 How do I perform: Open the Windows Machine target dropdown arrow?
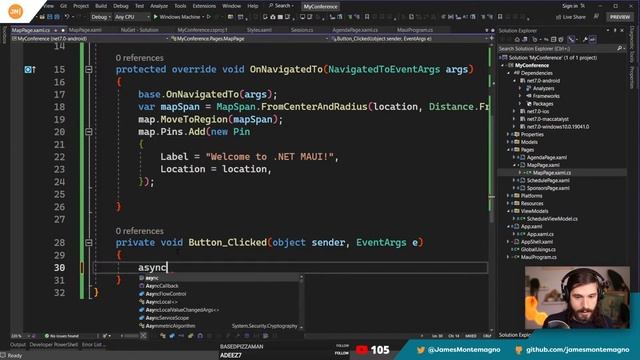[203, 17]
